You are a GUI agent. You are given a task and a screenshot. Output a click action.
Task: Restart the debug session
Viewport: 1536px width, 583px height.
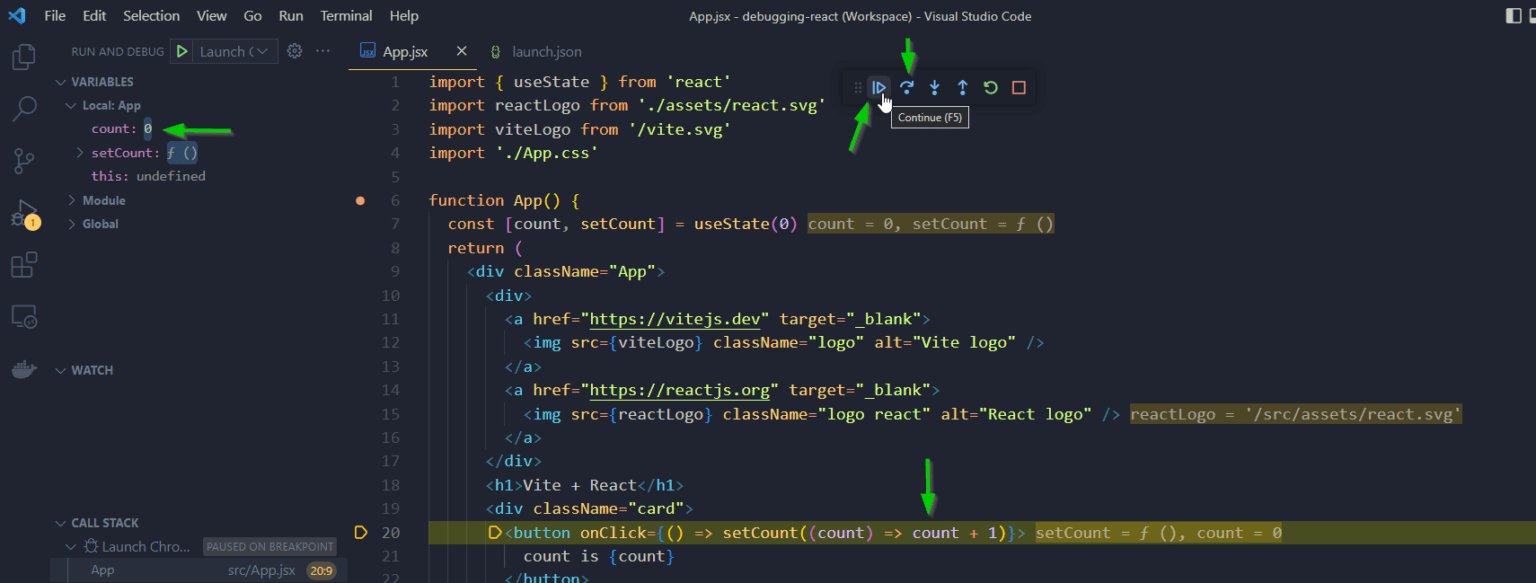tap(990, 87)
